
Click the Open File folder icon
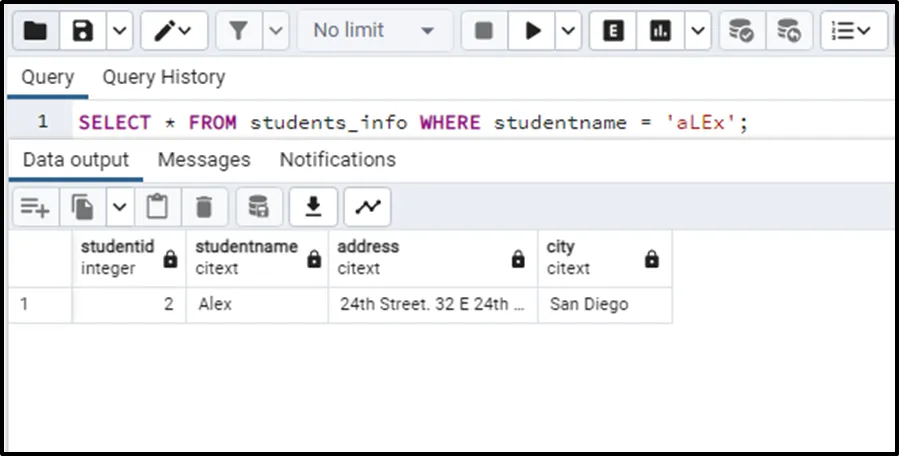tap(35, 31)
